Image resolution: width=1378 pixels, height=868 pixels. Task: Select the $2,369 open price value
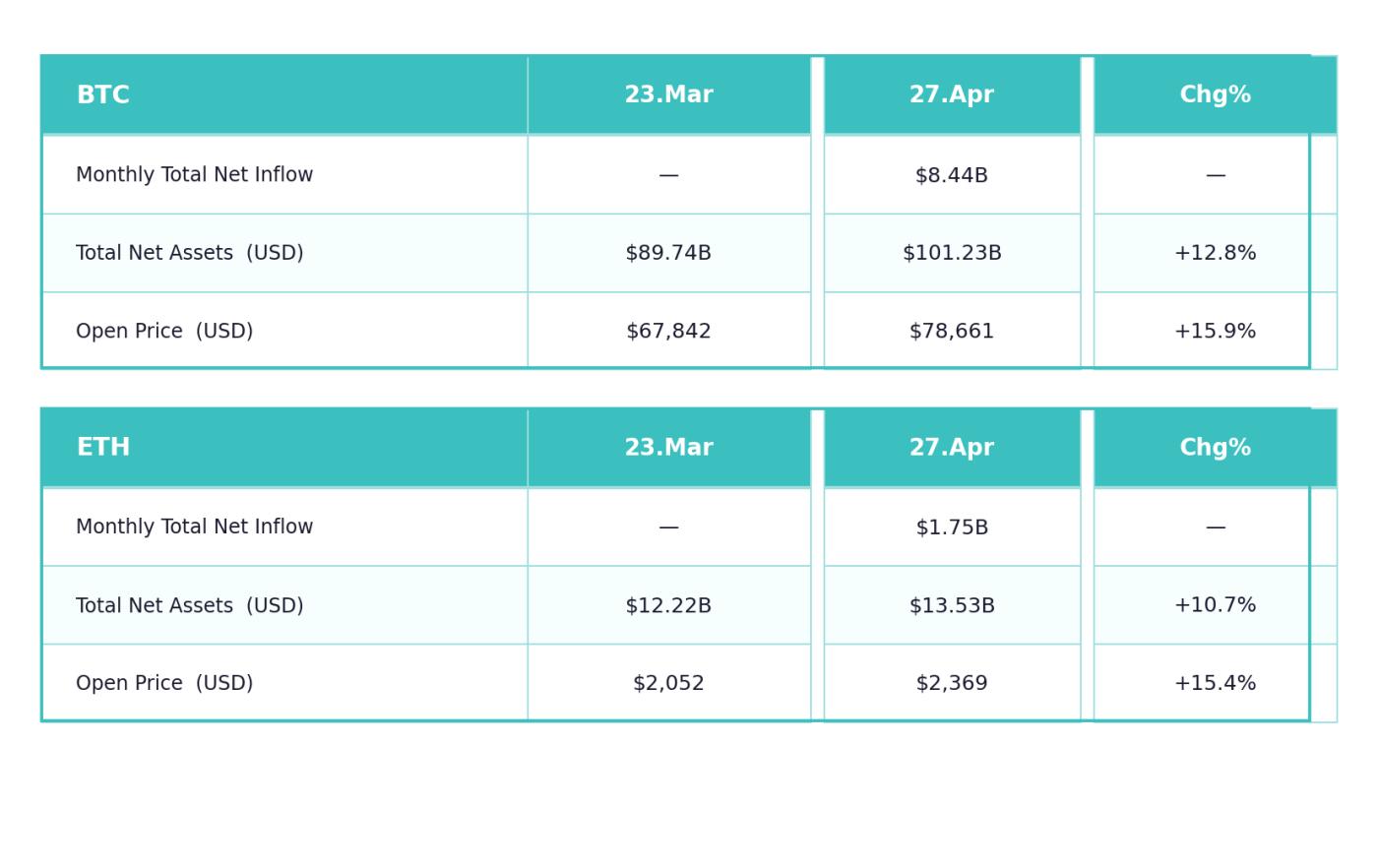pyautogui.click(x=951, y=683)
